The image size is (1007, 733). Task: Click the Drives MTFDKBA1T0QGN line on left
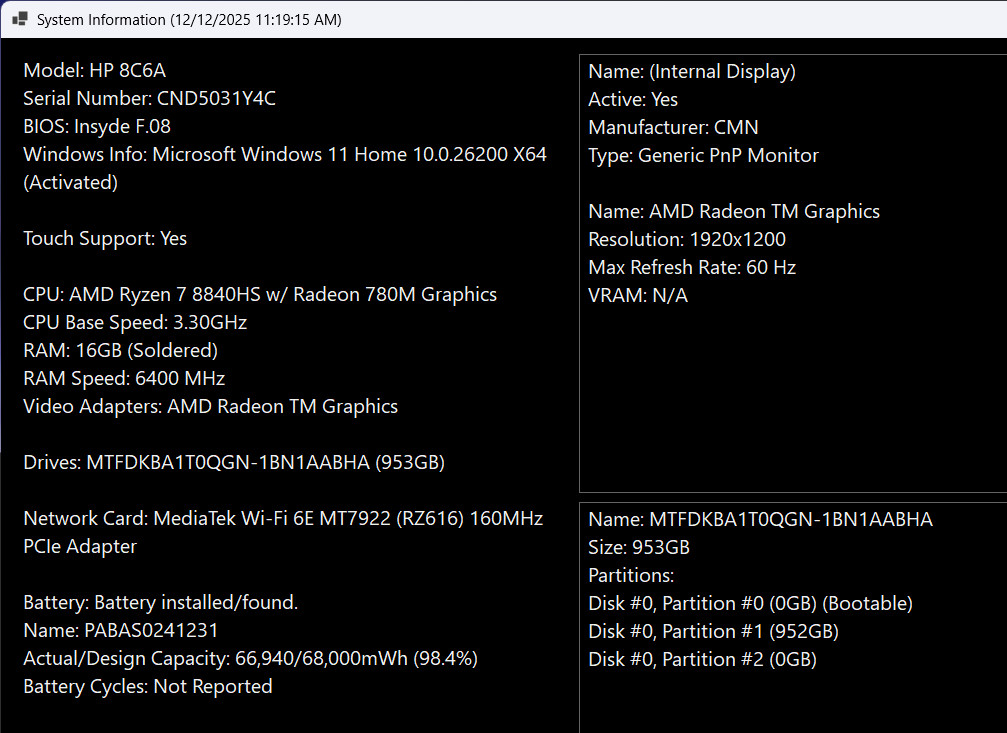tap(234, 463)
